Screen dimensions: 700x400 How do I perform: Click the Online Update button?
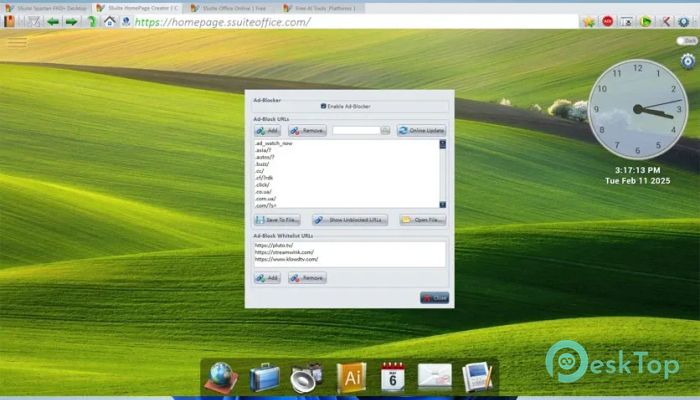pos(421,130)
